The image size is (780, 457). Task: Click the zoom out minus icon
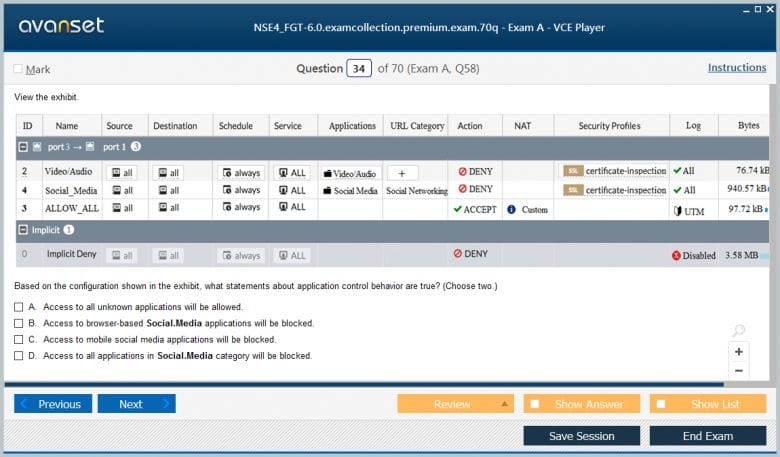[x=738, y=371]
